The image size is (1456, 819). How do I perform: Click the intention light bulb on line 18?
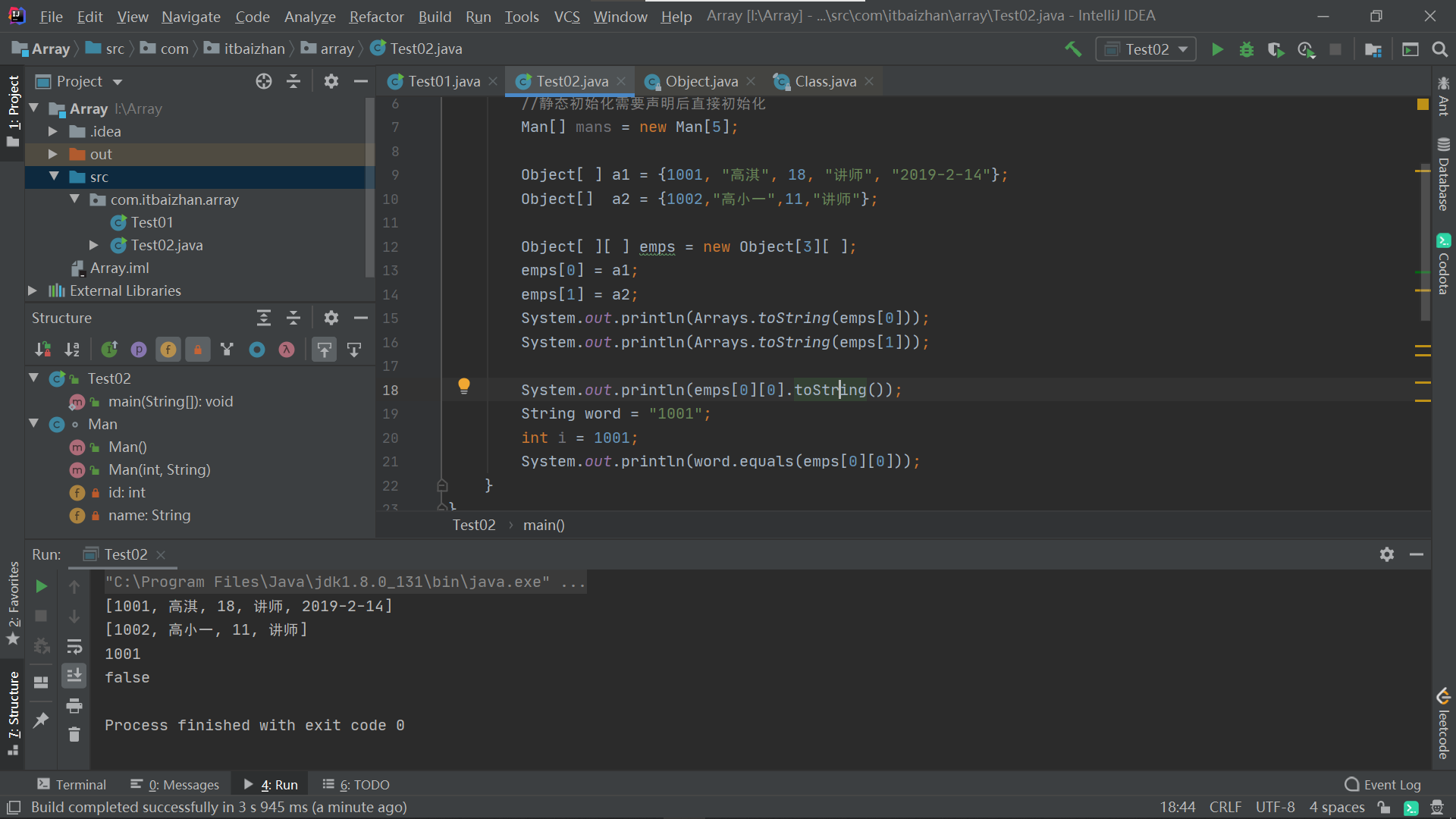pos(464,386)
